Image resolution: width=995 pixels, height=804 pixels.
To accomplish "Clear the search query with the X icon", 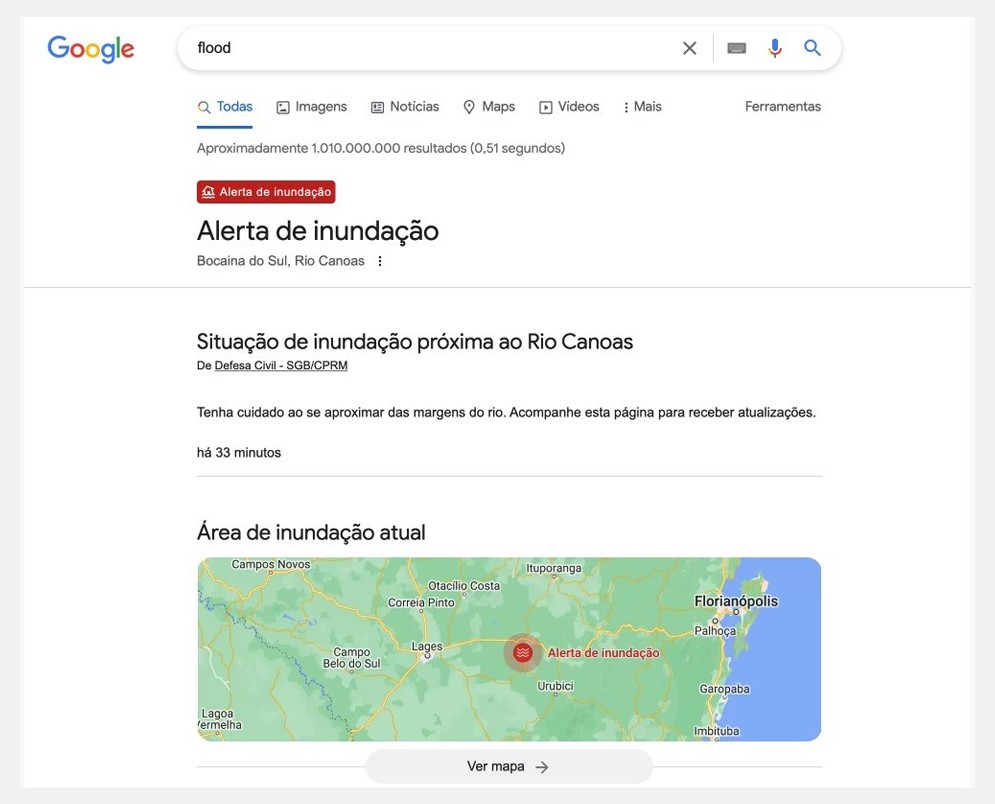I will pos(689,48).
